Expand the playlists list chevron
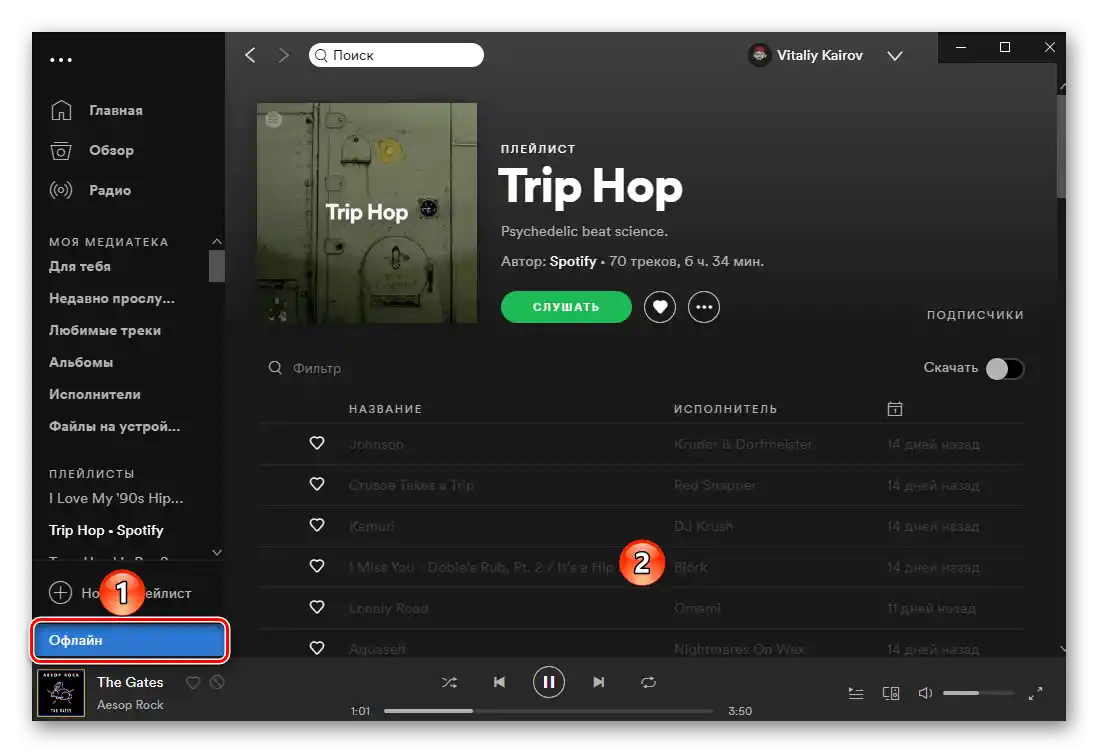This screenshot has width=1098, height=753. pyautogui.click(x=217, y=552)
